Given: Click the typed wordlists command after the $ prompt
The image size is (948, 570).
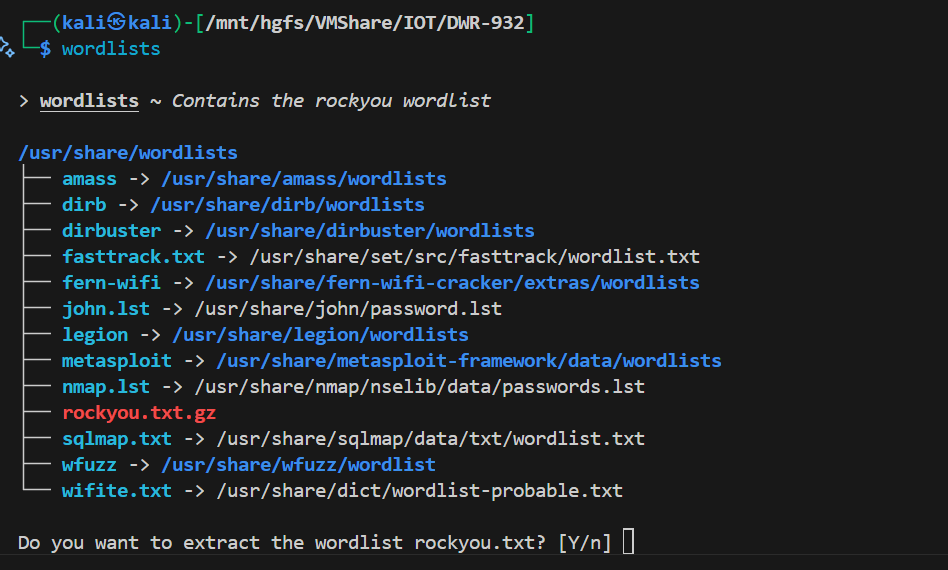Looking at the screenshot, I should (111, 49).
